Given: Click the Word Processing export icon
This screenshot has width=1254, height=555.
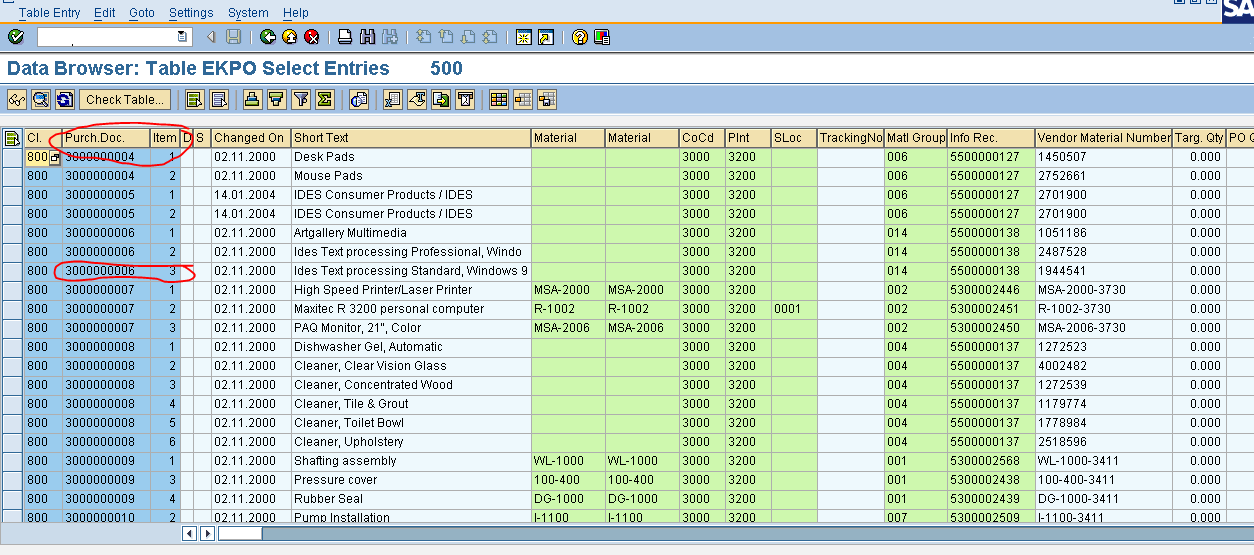Looking at the screenshot, I should [x=416, y=100].
